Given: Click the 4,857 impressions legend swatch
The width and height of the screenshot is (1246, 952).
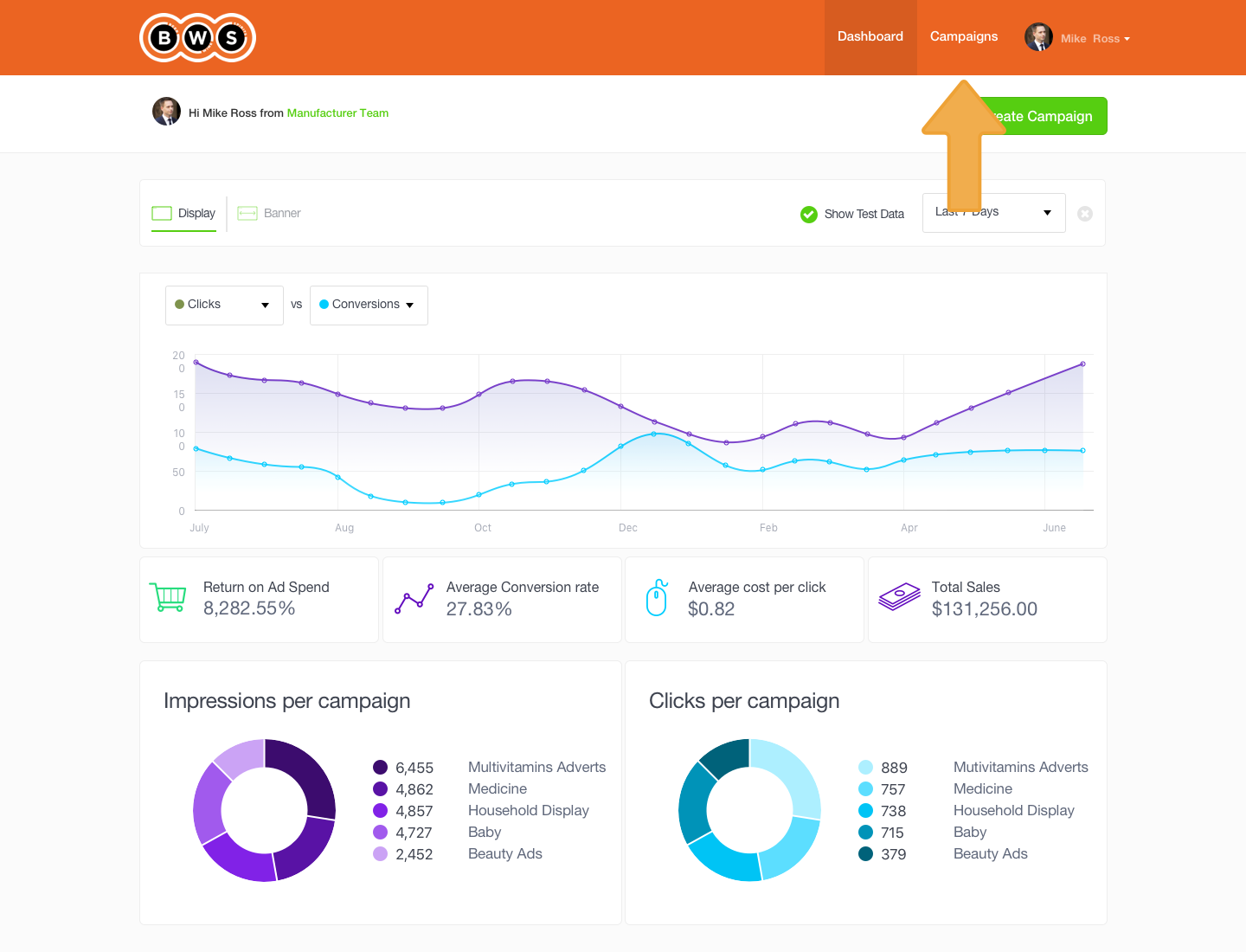Looking at the screenshot, I should click(x=380, y=810).
